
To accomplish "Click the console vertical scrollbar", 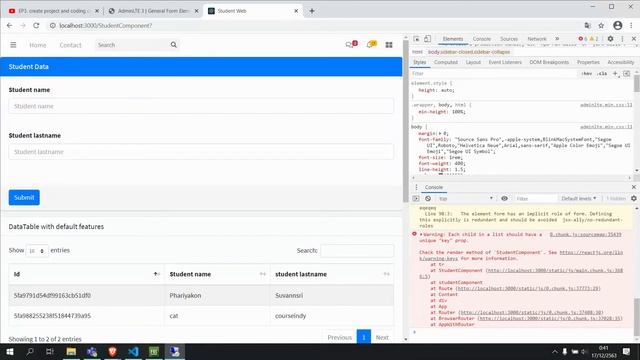I will coord(637,318).
